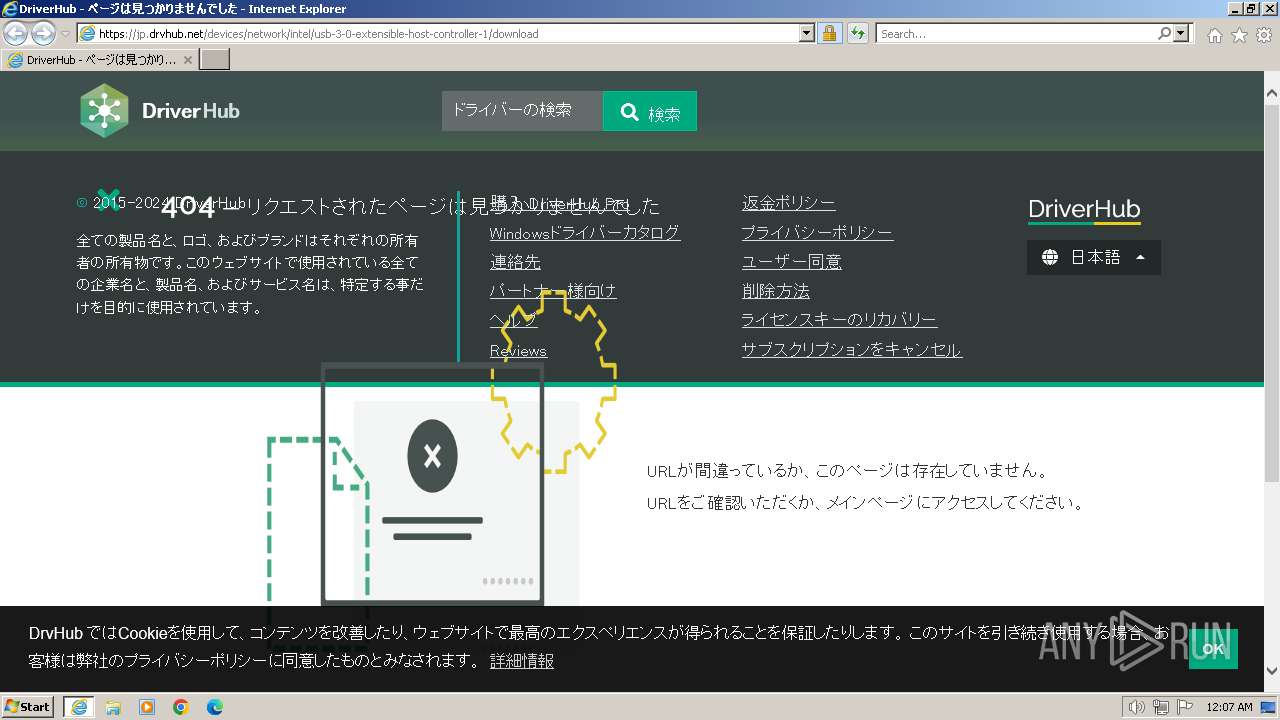This screenshot has width=1280, height=720.
Task: Click the globe icon in language selector
Action: tap(1050, 257)
